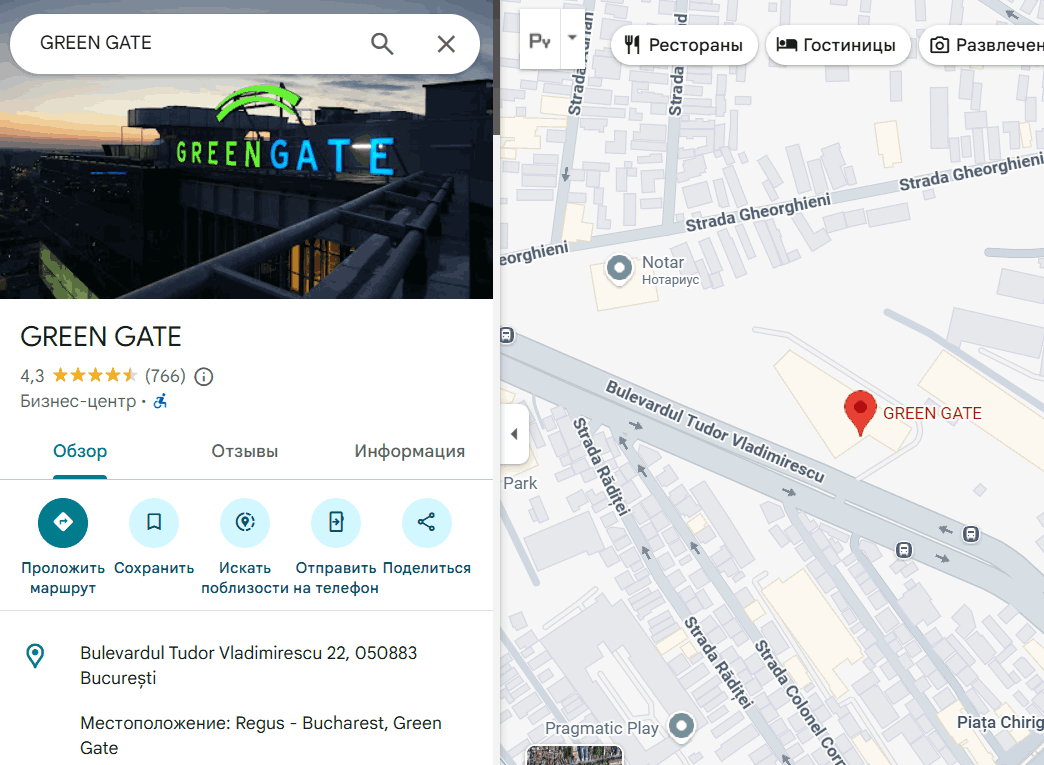Viewport: 1044px width, 765px height.
Task: Select the Notar map marker
Action: (x=619, y=269)
